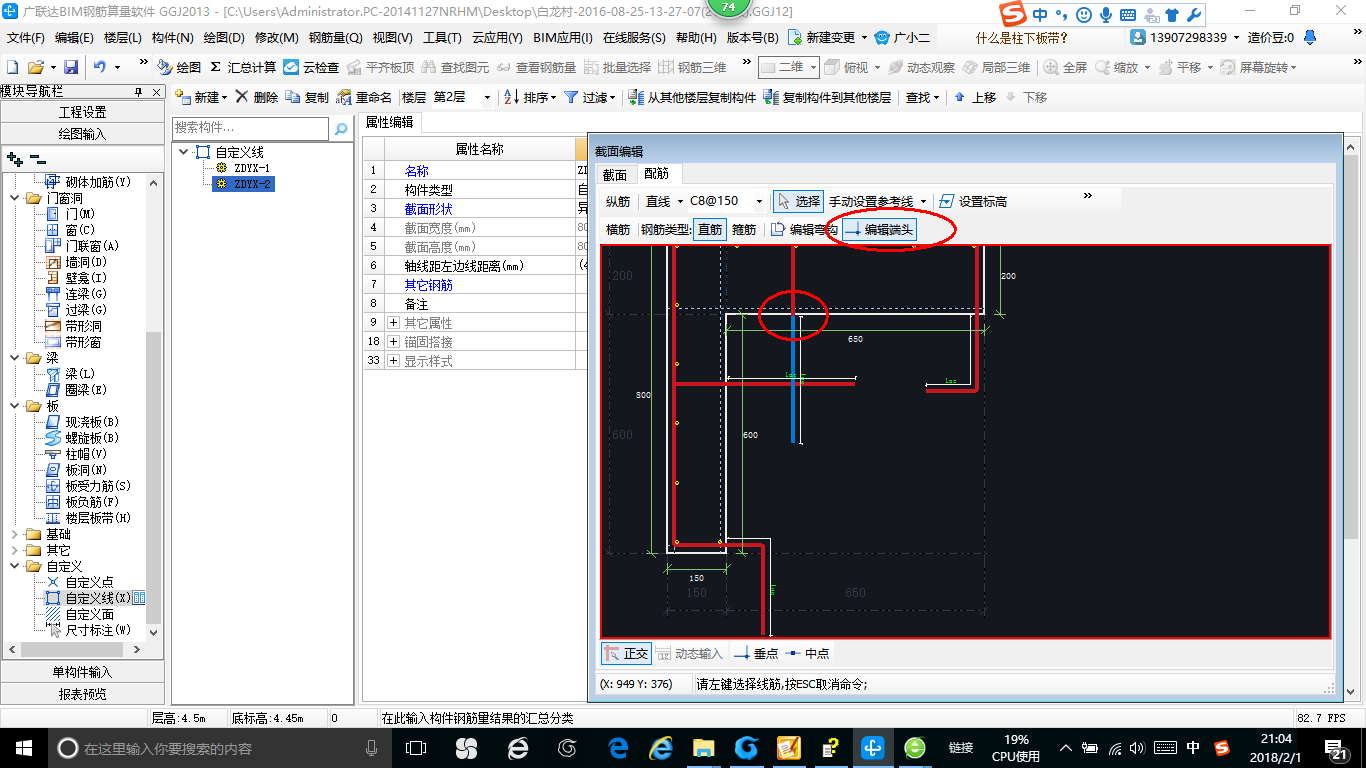The height and width of the screenshot is (768, 1366).
Task: Open the 工具(T) menu
Action: click(x=442, y=37)
